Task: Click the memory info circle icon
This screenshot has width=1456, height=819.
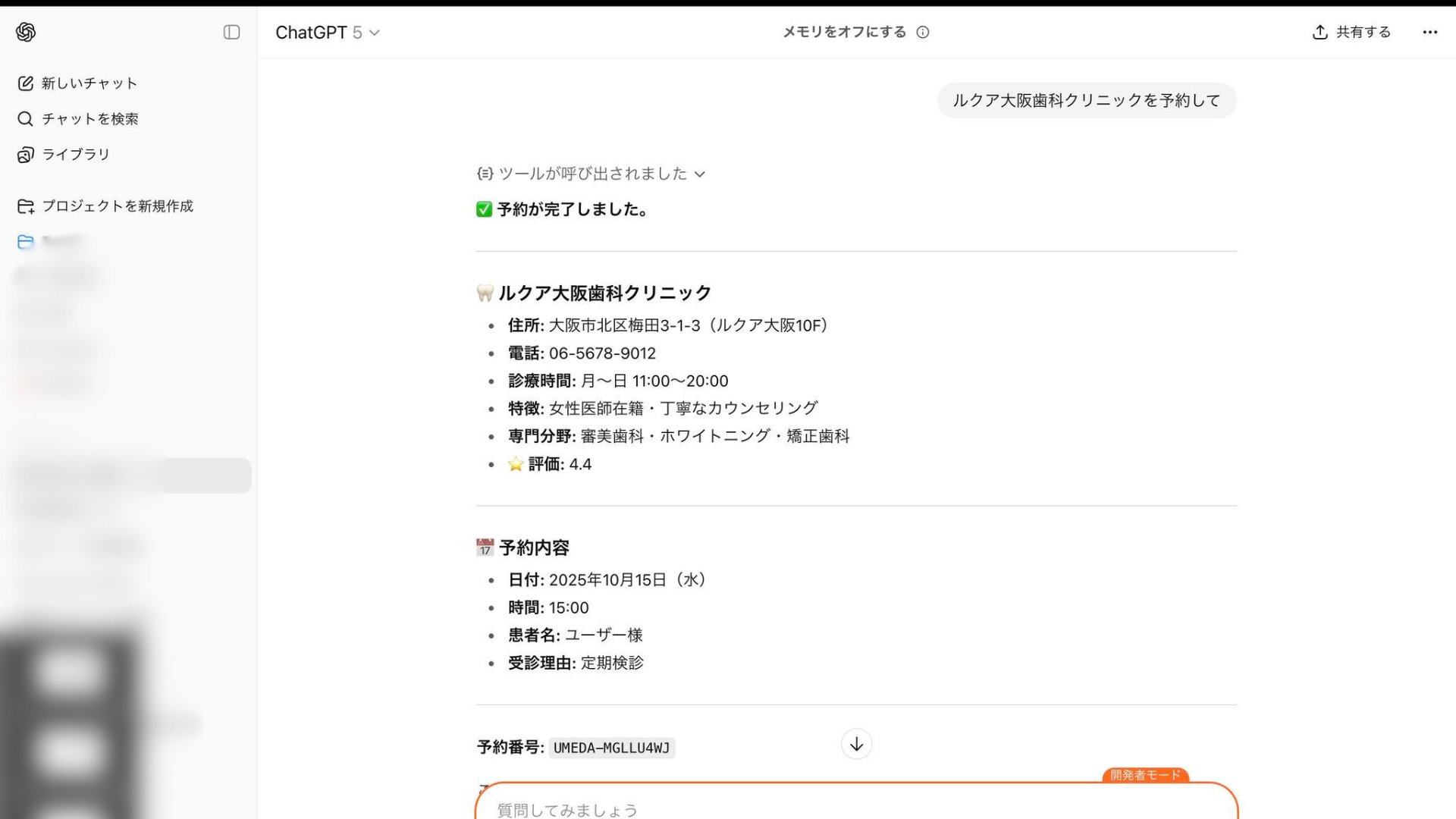Action: click(x=922, y=32)
